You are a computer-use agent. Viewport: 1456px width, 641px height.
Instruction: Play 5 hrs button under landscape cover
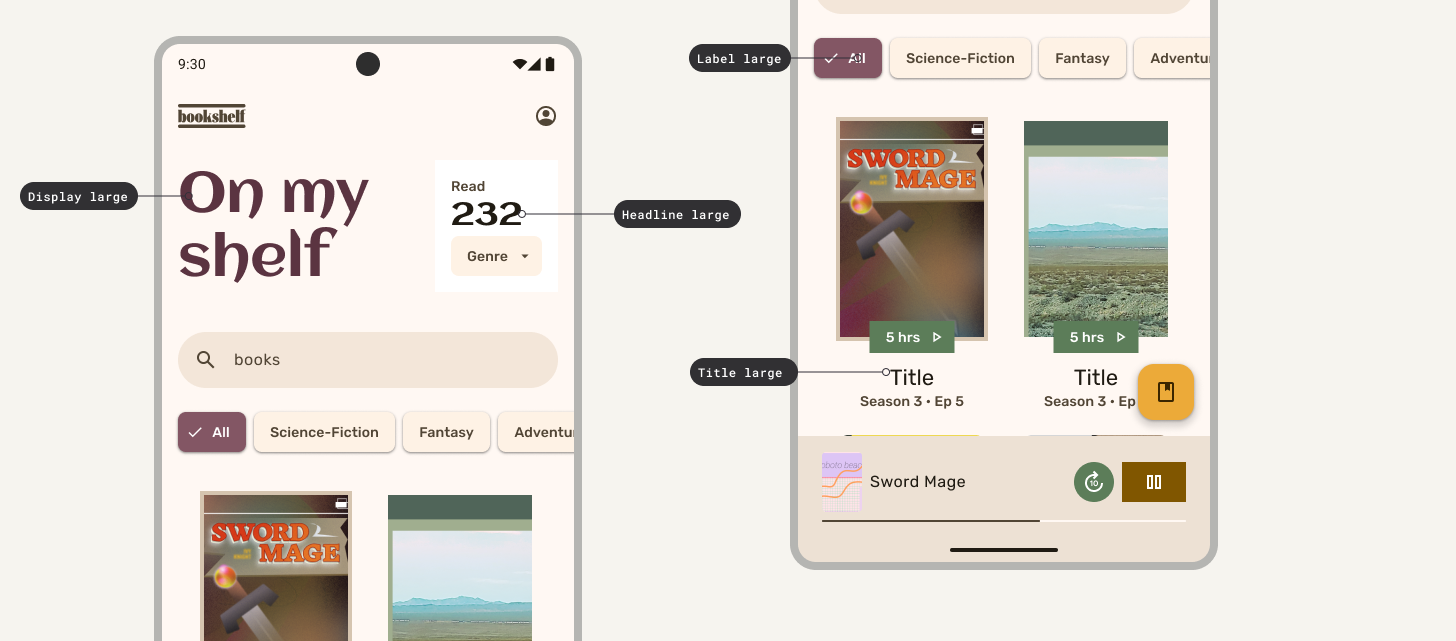point(1096,337)
